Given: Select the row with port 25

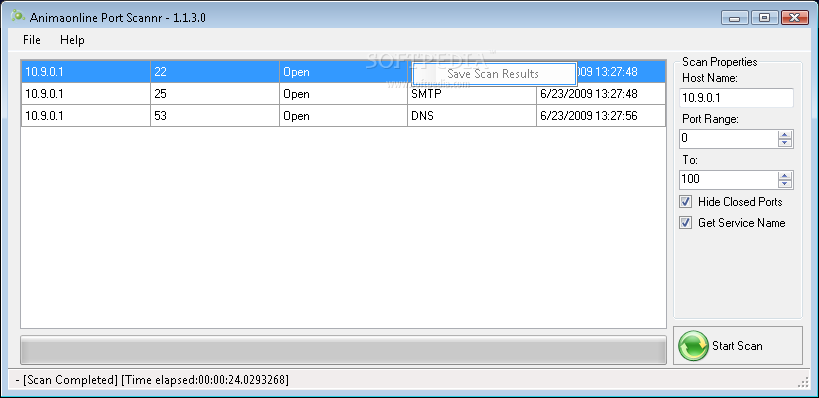Looking at the screenshot, I should 343,94.
